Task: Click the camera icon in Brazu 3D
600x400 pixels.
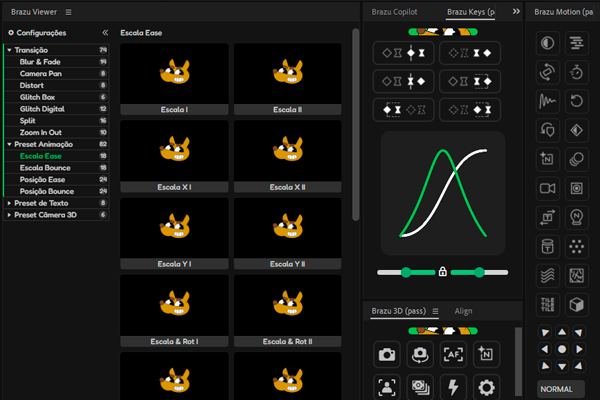Action: pyautogui.click(x=387, y=353)
